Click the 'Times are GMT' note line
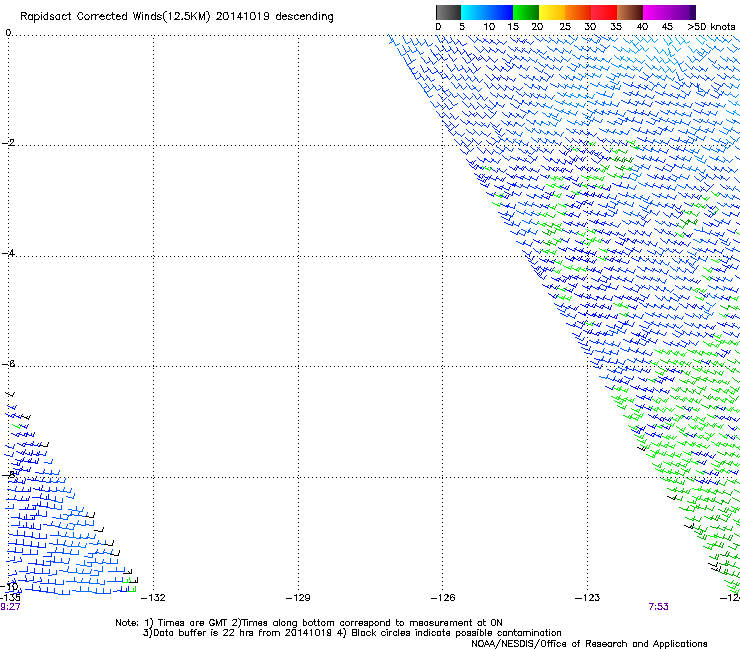740x650 pixels. click(x=309, y=623)
